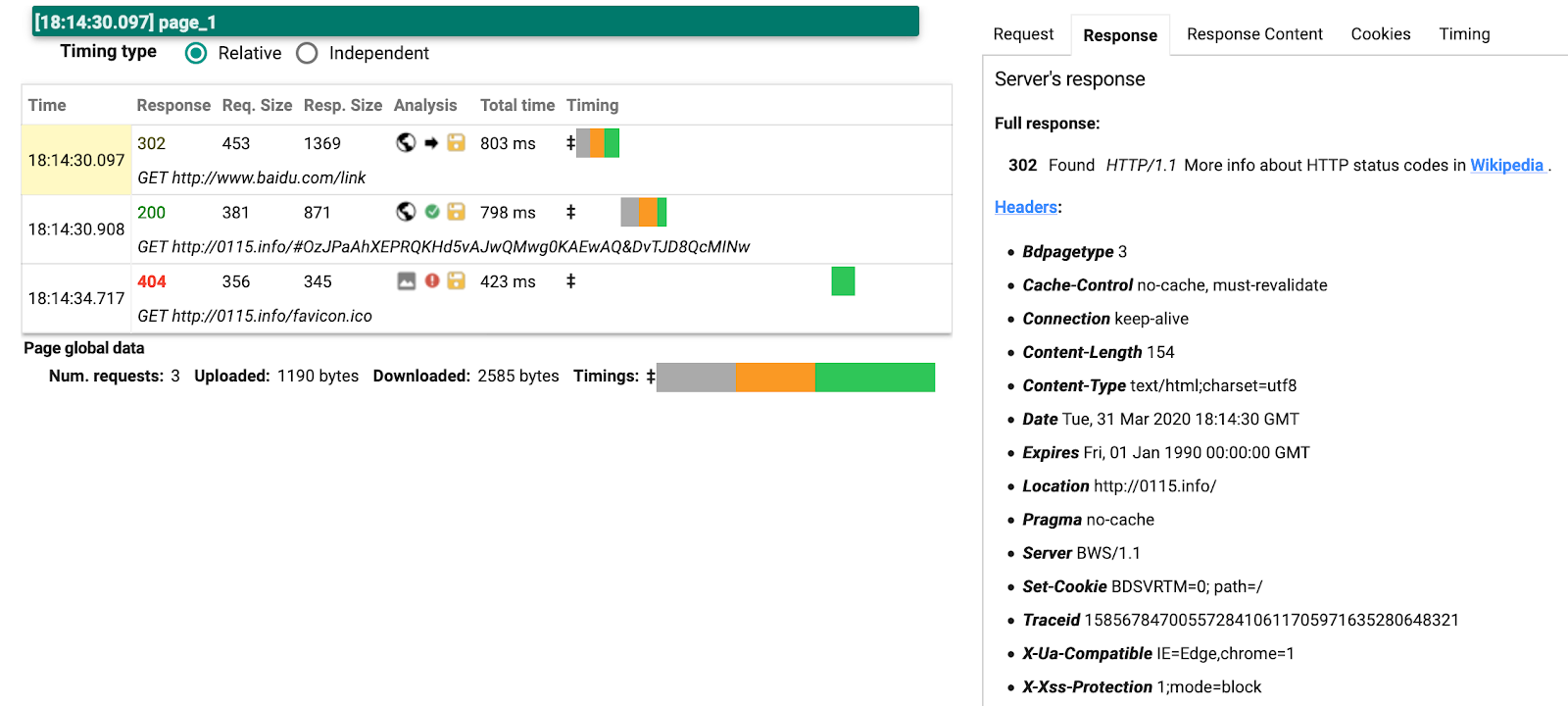Click the save icon in the 200 row
The width and height of the screenshot is (1568, 706).
click(457, 212)
